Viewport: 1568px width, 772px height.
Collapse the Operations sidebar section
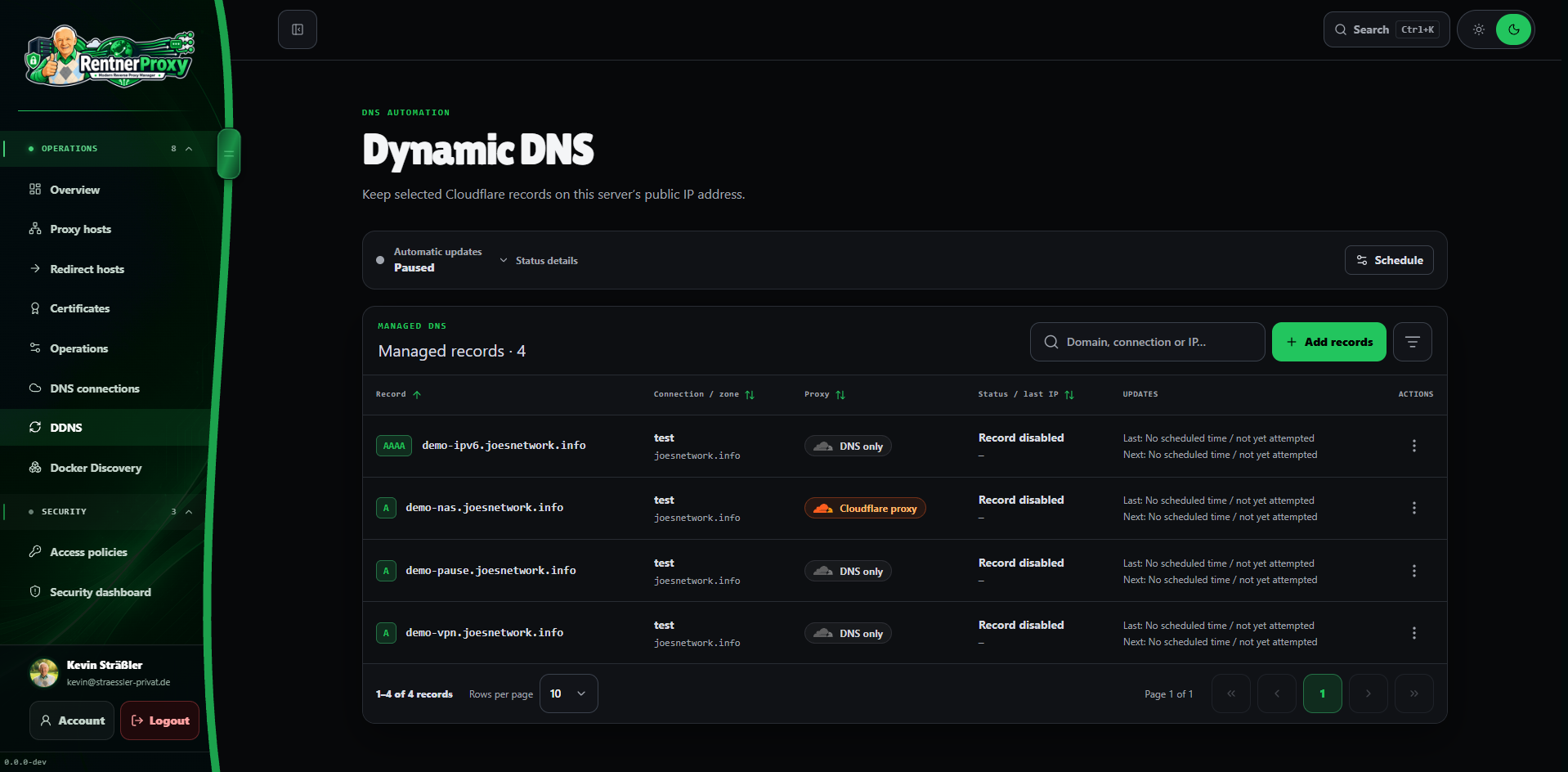[189, 149]
